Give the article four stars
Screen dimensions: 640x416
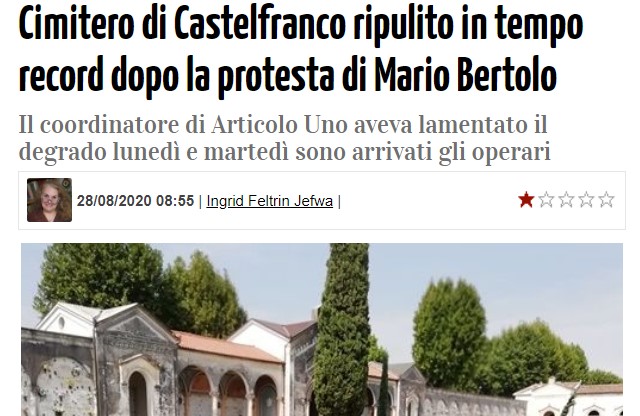click(x=586, y=200)
